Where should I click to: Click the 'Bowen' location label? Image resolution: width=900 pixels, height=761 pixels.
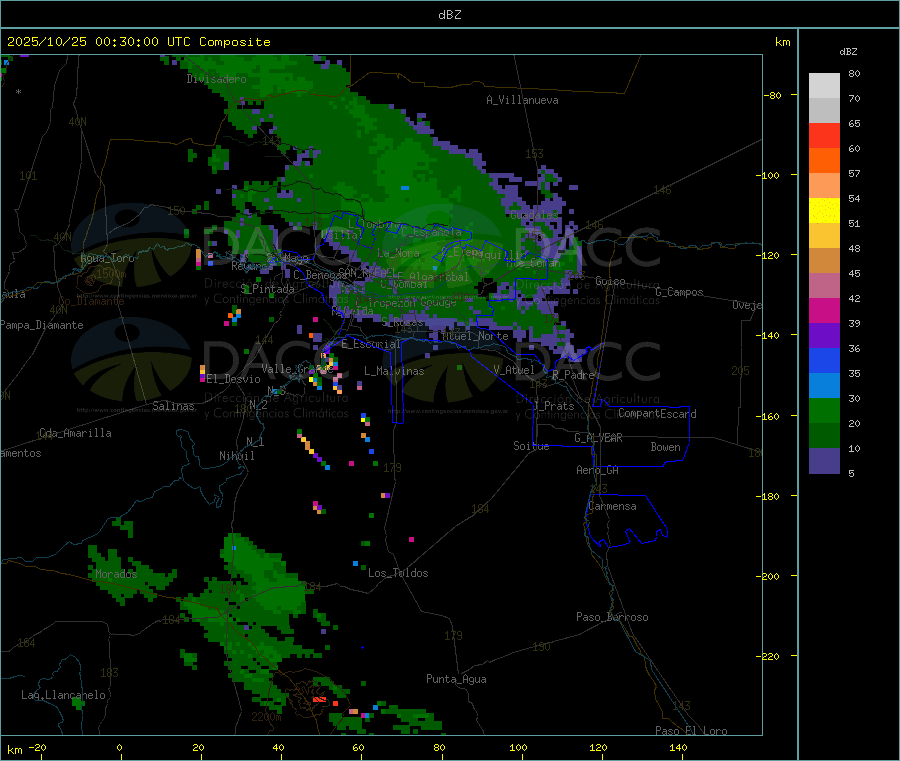[x=665, y=447]
